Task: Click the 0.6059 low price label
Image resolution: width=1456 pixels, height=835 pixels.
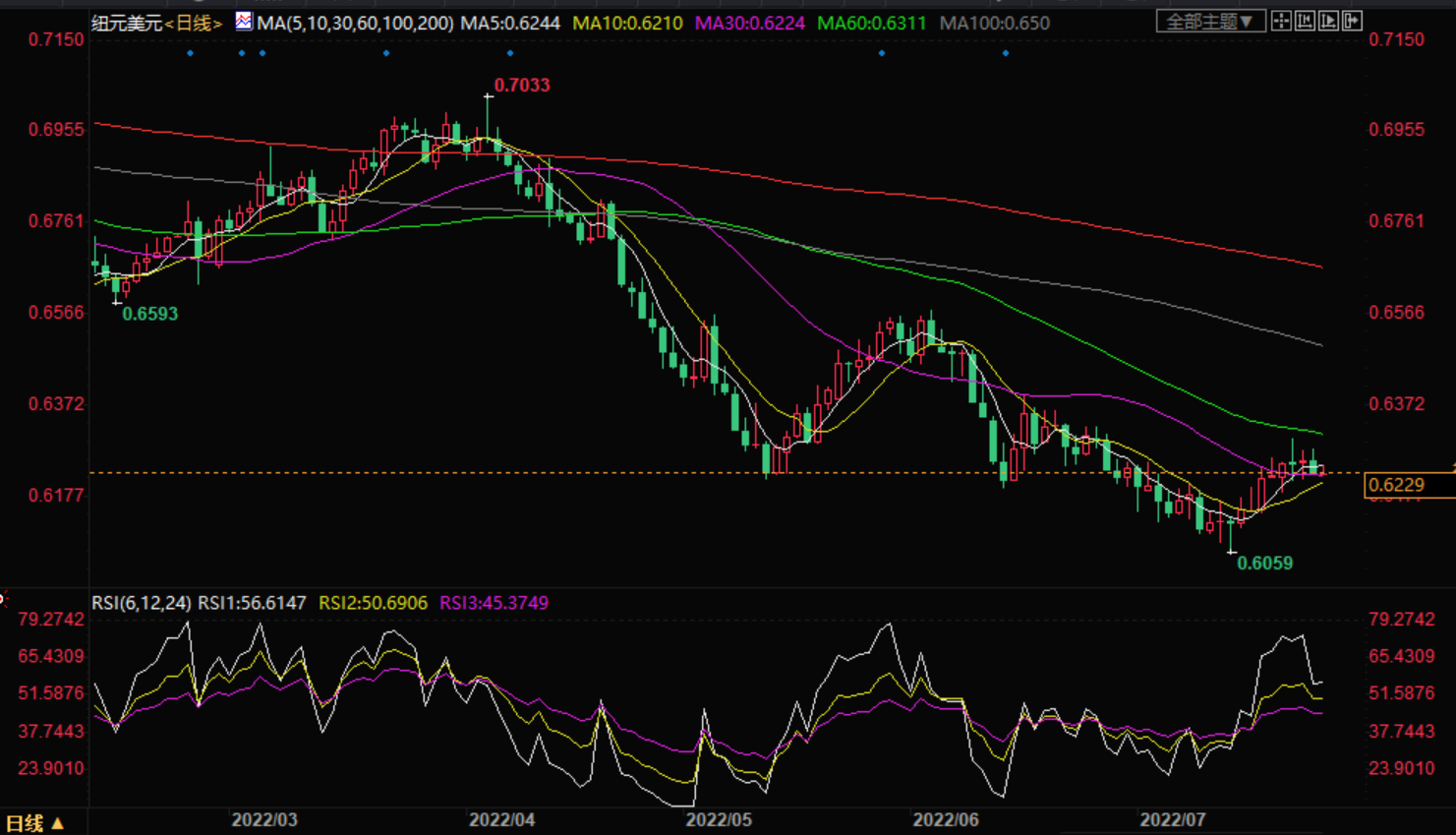Action: 1264,564
